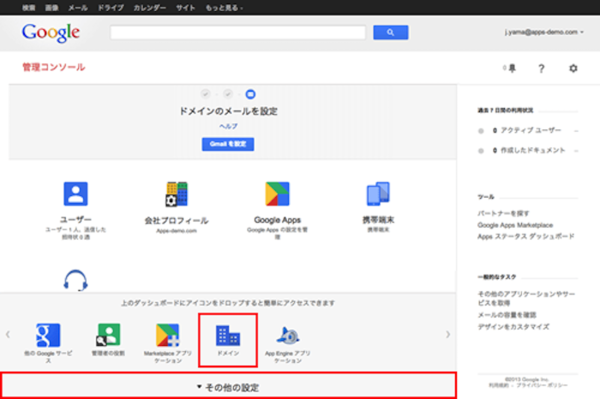Select the current setup step circle
This screenshot has width=600, height=399.
click(x=250, y=94)
